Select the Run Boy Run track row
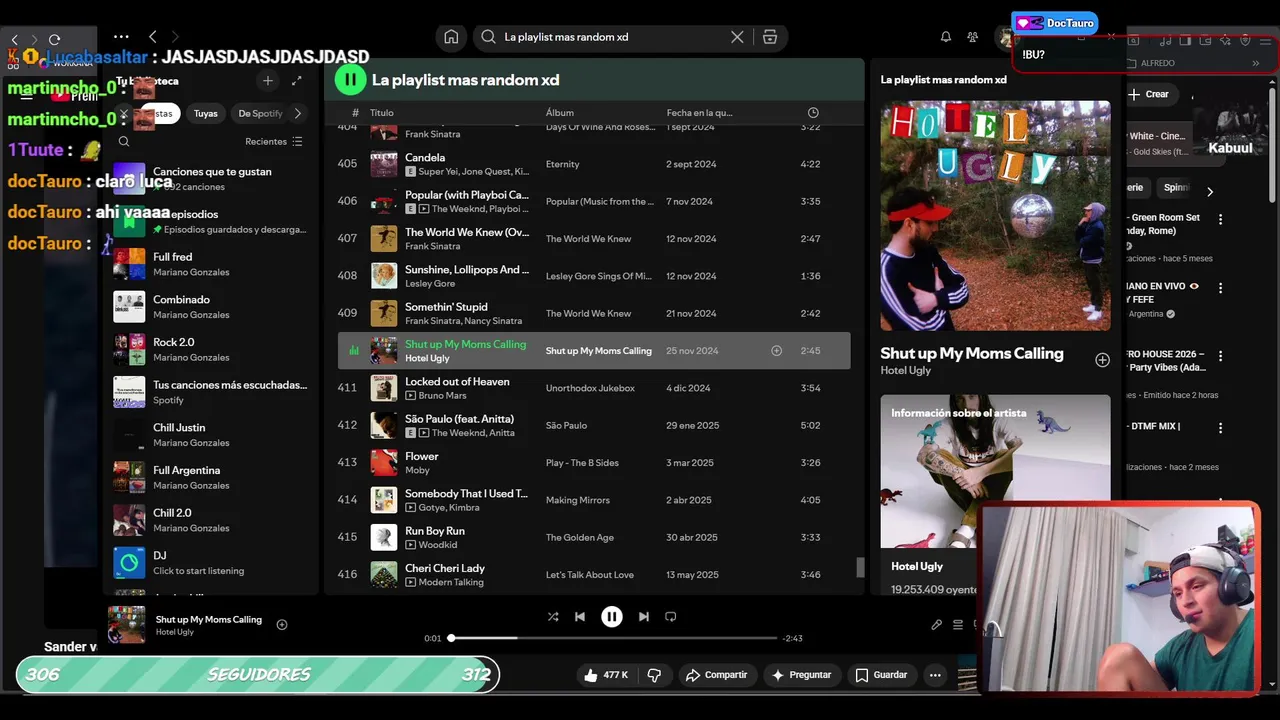The width and height of the screenshot is (1280, 720). coord(594,537)
